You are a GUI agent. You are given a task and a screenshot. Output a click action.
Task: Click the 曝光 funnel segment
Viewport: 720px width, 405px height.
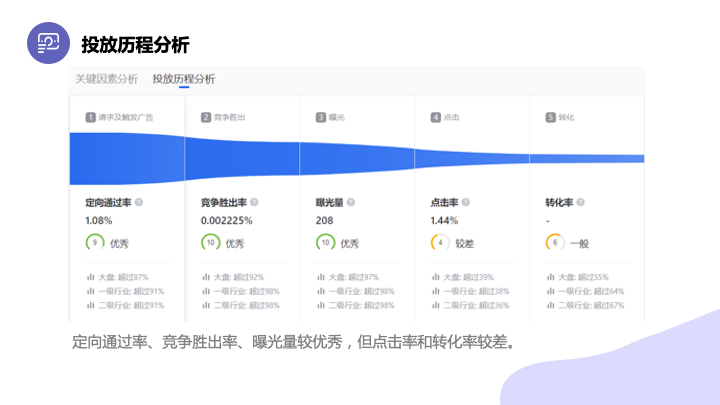[357, 158]
